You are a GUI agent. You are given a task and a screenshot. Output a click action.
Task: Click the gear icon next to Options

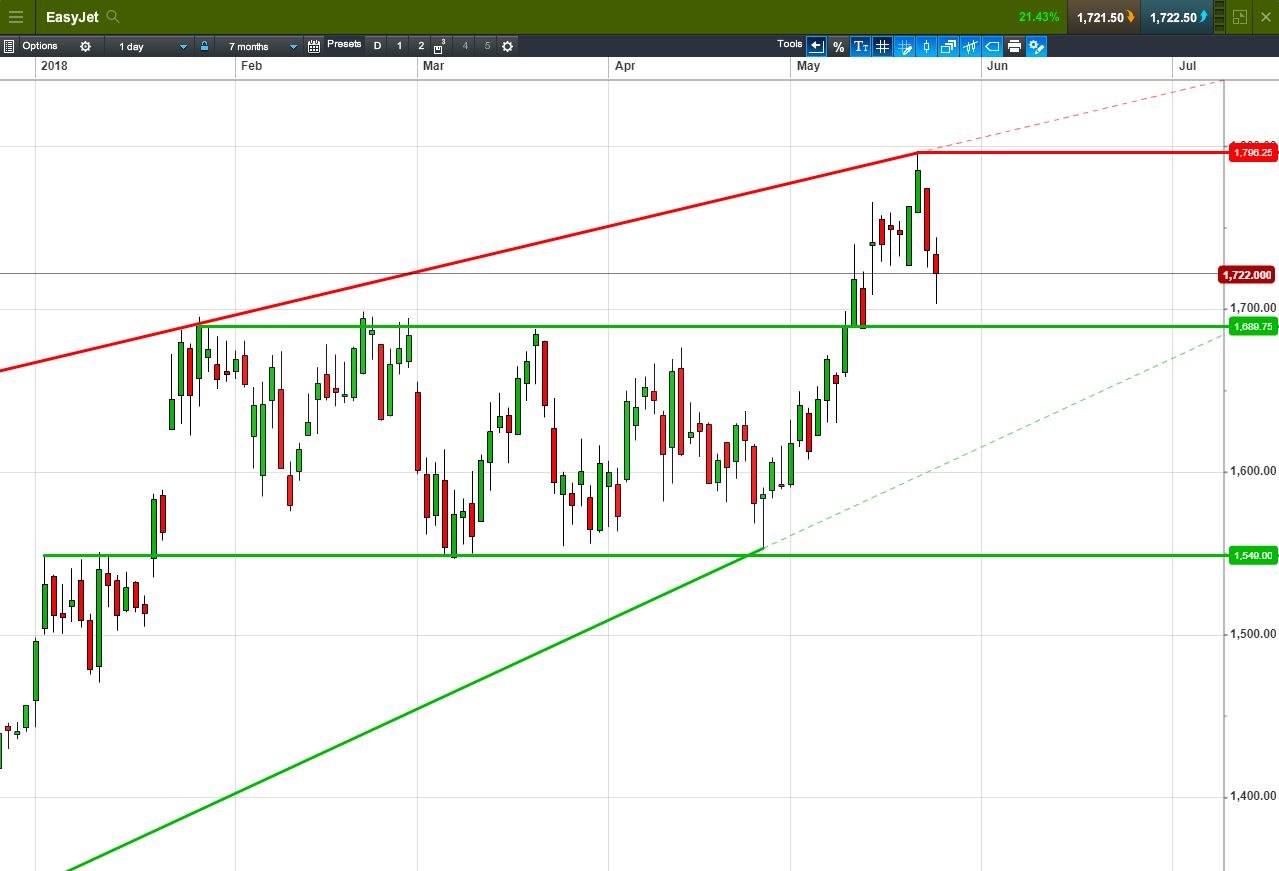click(x=85, y=46)
